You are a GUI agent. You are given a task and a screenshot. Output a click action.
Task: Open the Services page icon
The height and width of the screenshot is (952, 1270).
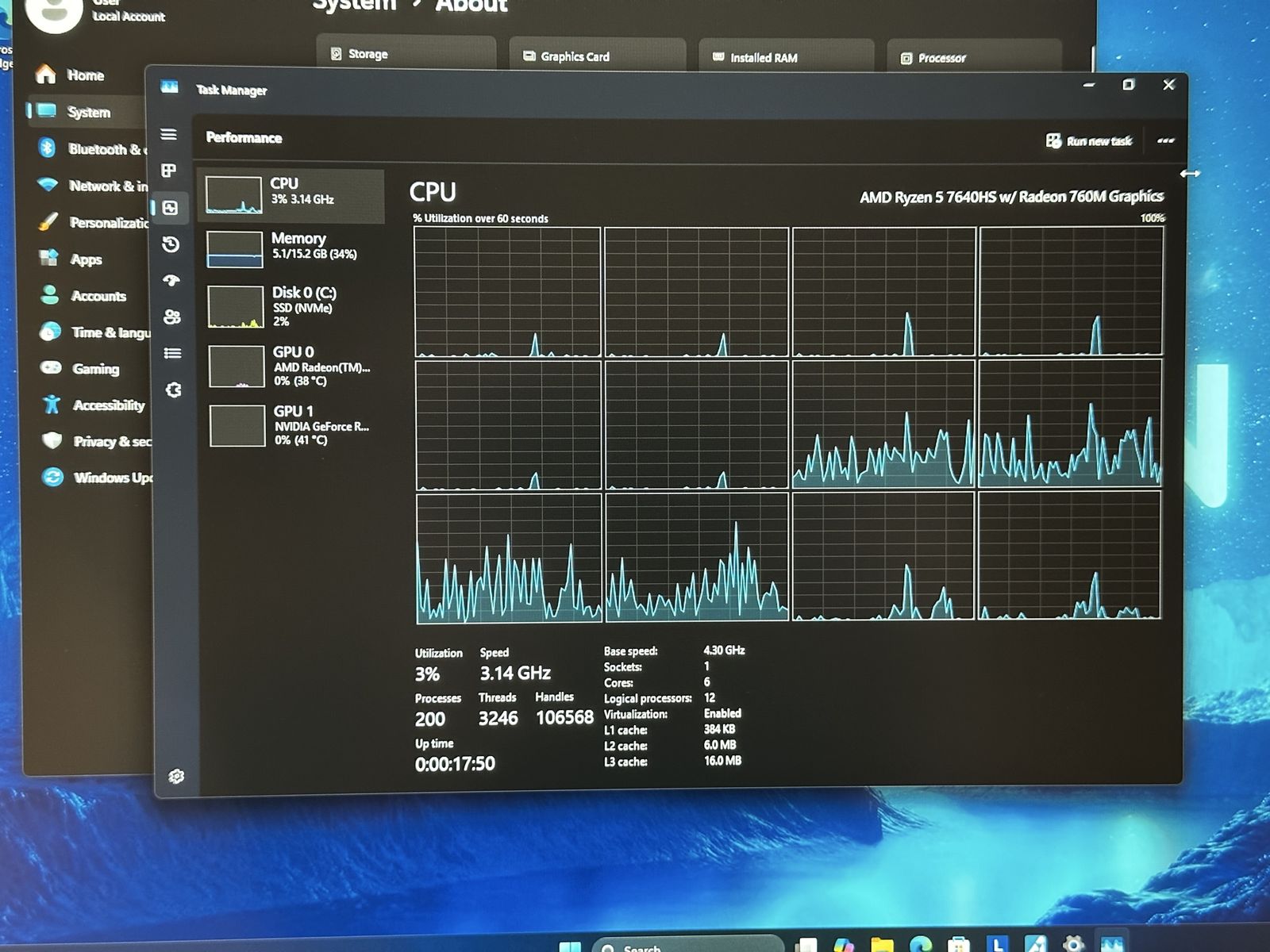pyautogui.click(x=174, y=390)
